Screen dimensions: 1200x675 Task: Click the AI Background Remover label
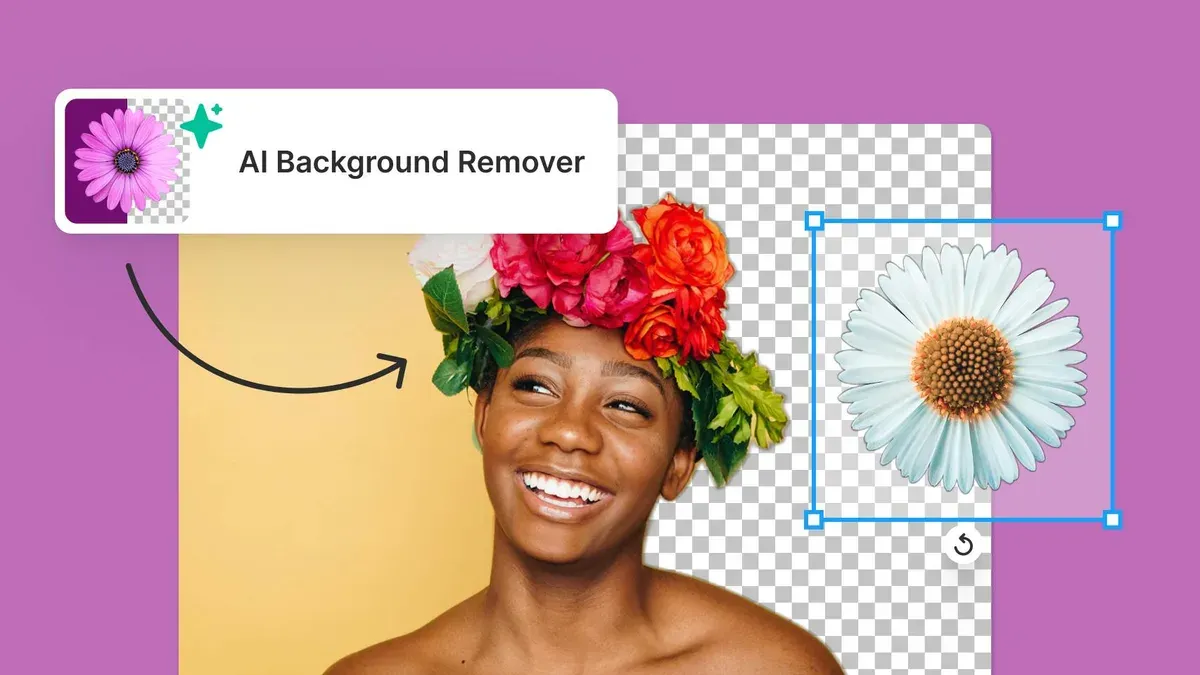[411, 162]
